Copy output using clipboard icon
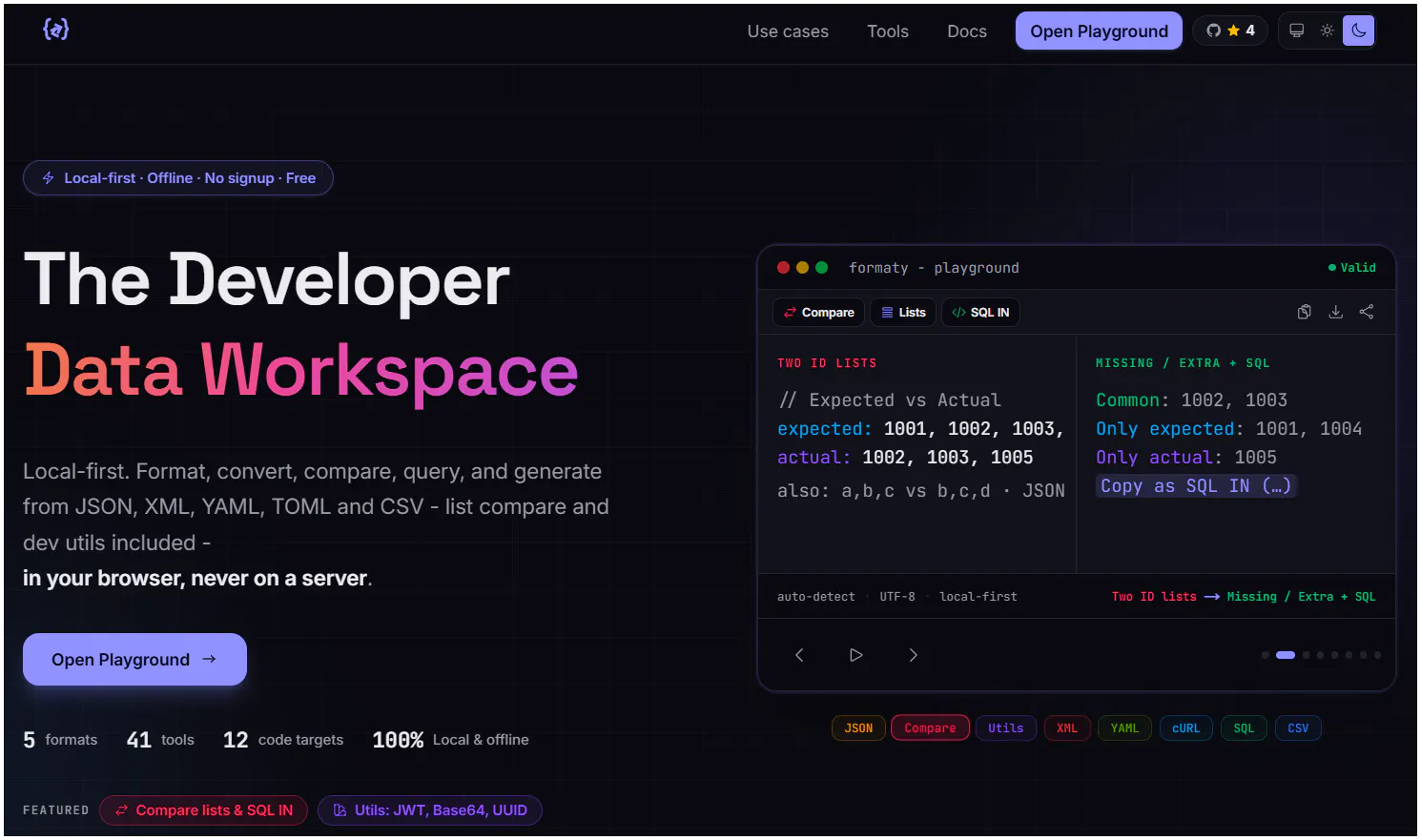The width and height of the screenshot is (1421, 840). coord(1305,312)
